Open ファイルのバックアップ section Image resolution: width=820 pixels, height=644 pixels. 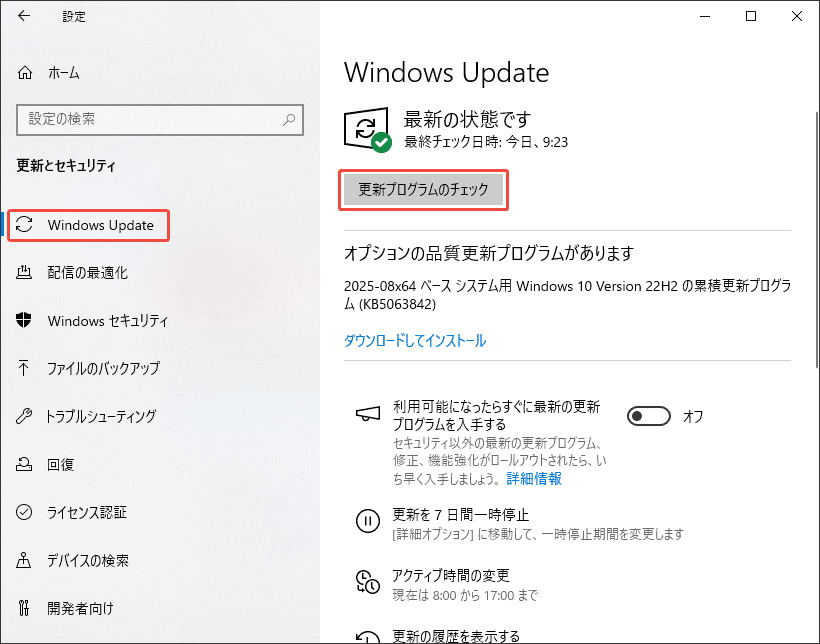pos(103,368)
